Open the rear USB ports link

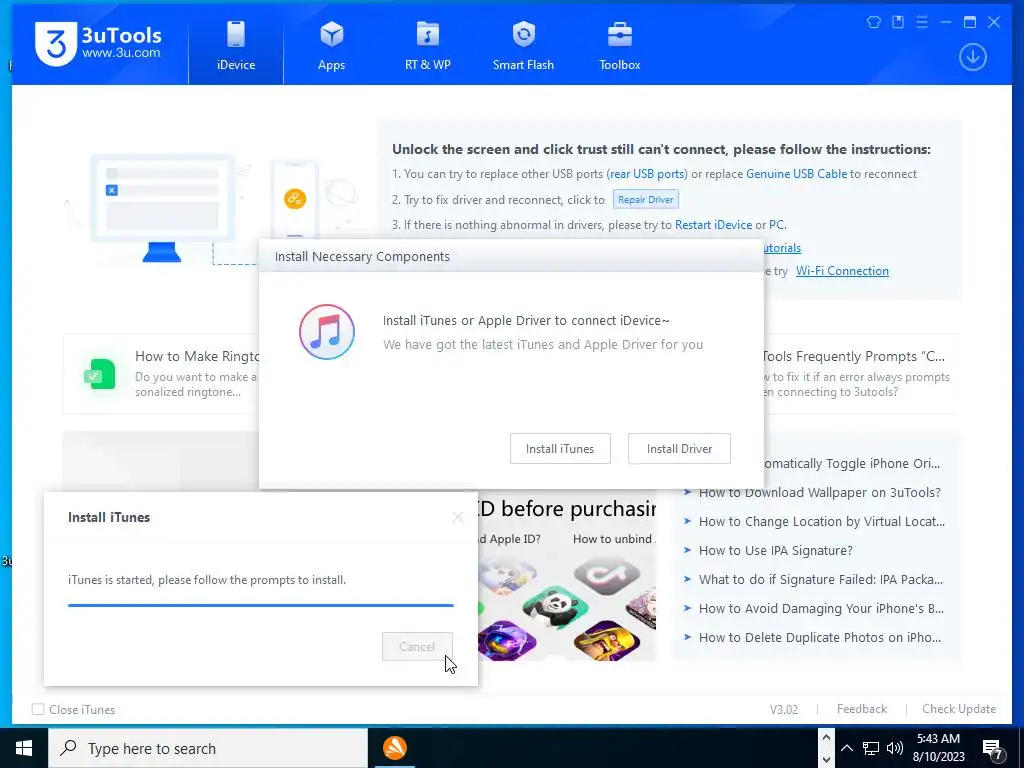tap(647, 174)
